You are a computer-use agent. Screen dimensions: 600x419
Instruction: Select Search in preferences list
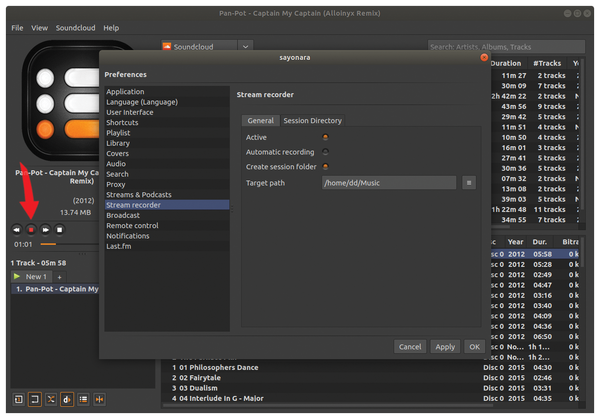pyautogui.click(x=167, y=174)
